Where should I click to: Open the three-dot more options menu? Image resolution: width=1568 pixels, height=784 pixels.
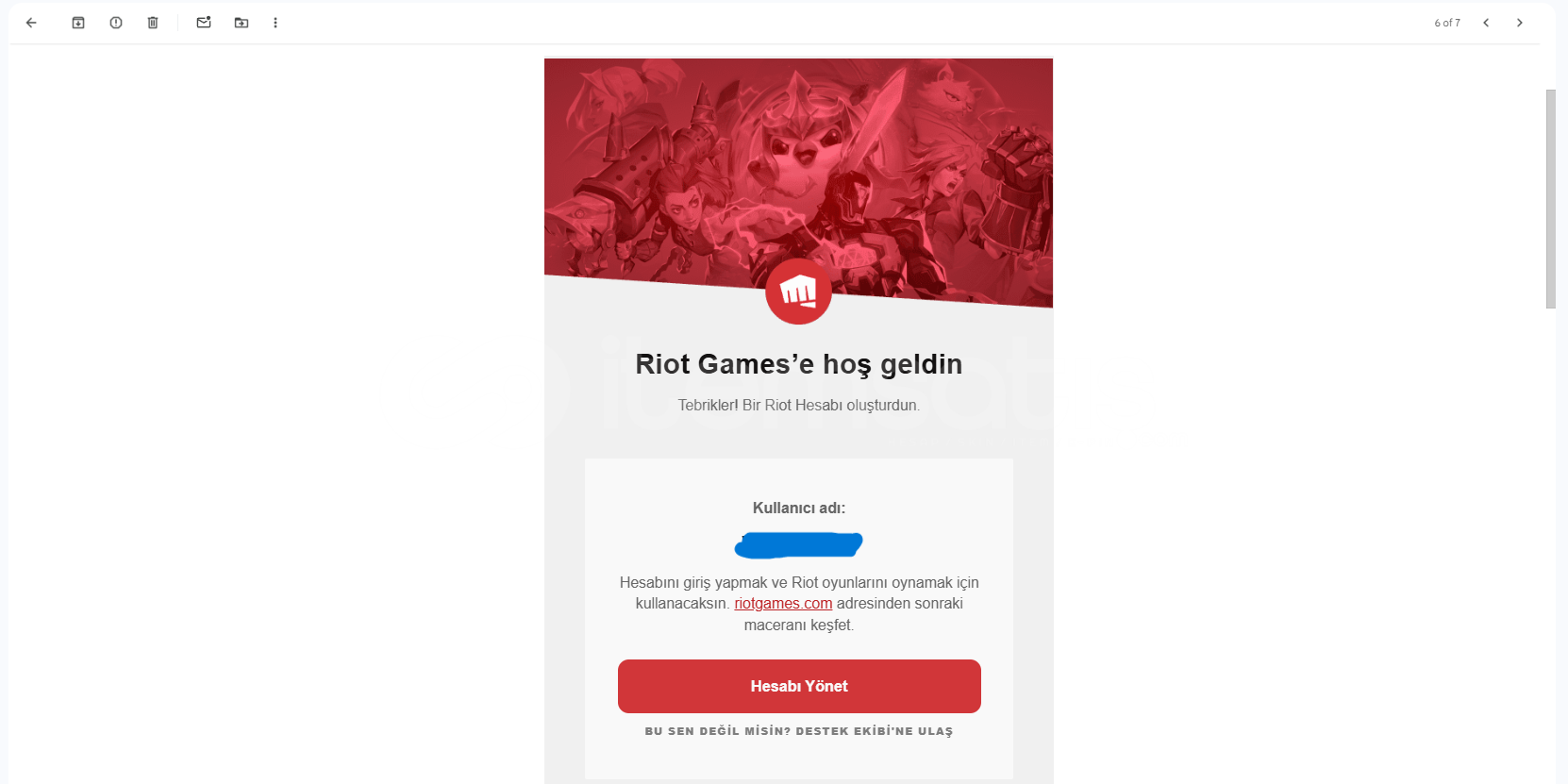275,23
